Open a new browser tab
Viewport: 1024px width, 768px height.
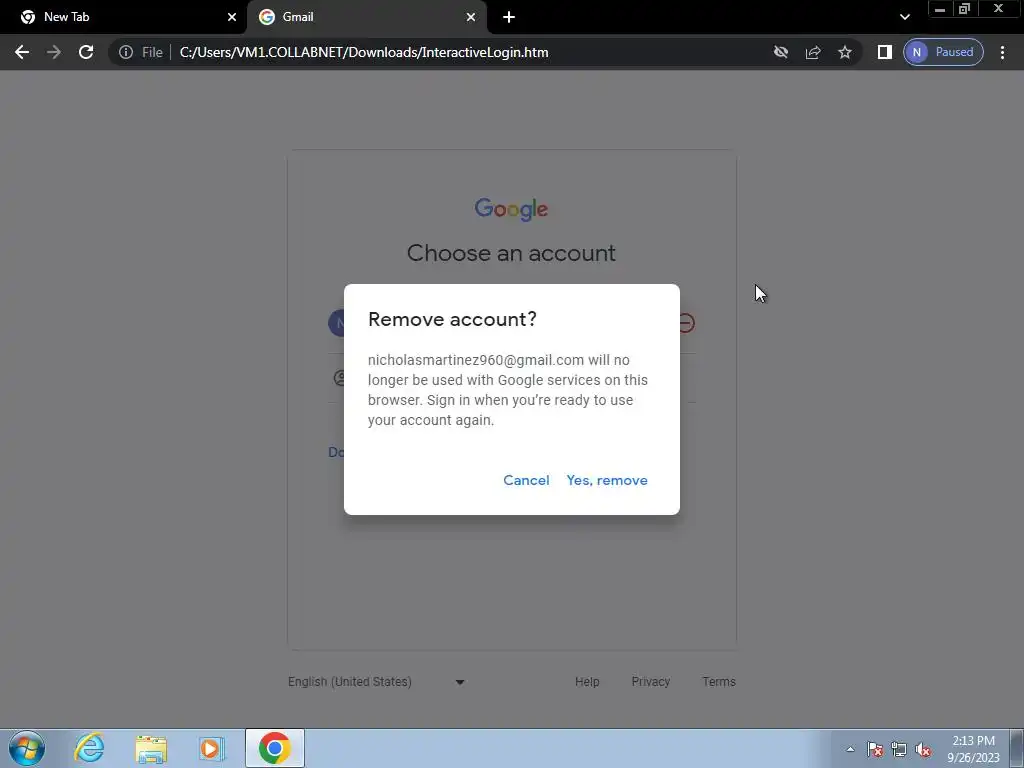pyautogui.click(x=509, y=17)
